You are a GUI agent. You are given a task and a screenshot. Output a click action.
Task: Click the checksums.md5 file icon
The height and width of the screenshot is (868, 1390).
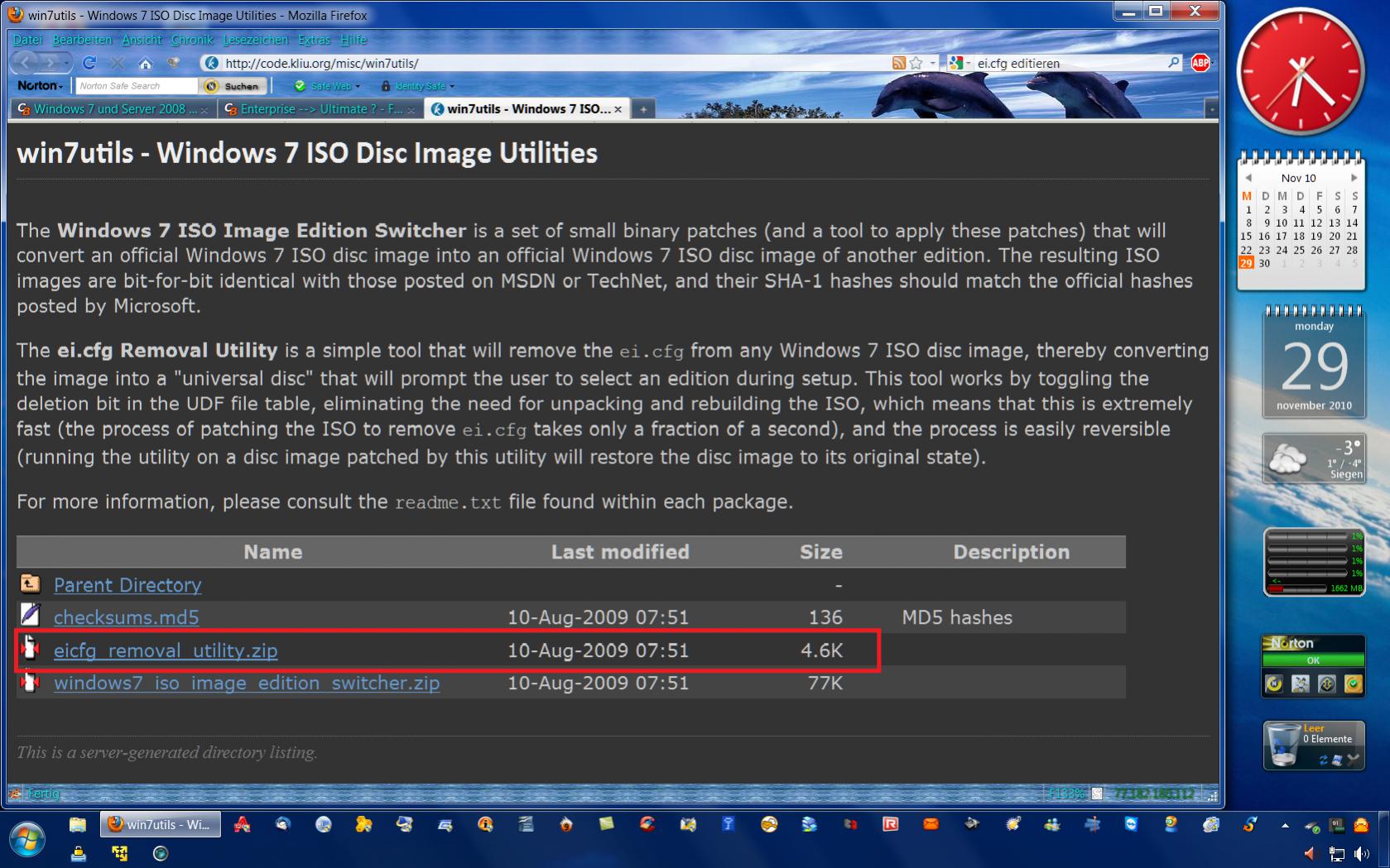pyautogui.click(x=30, y=616)
